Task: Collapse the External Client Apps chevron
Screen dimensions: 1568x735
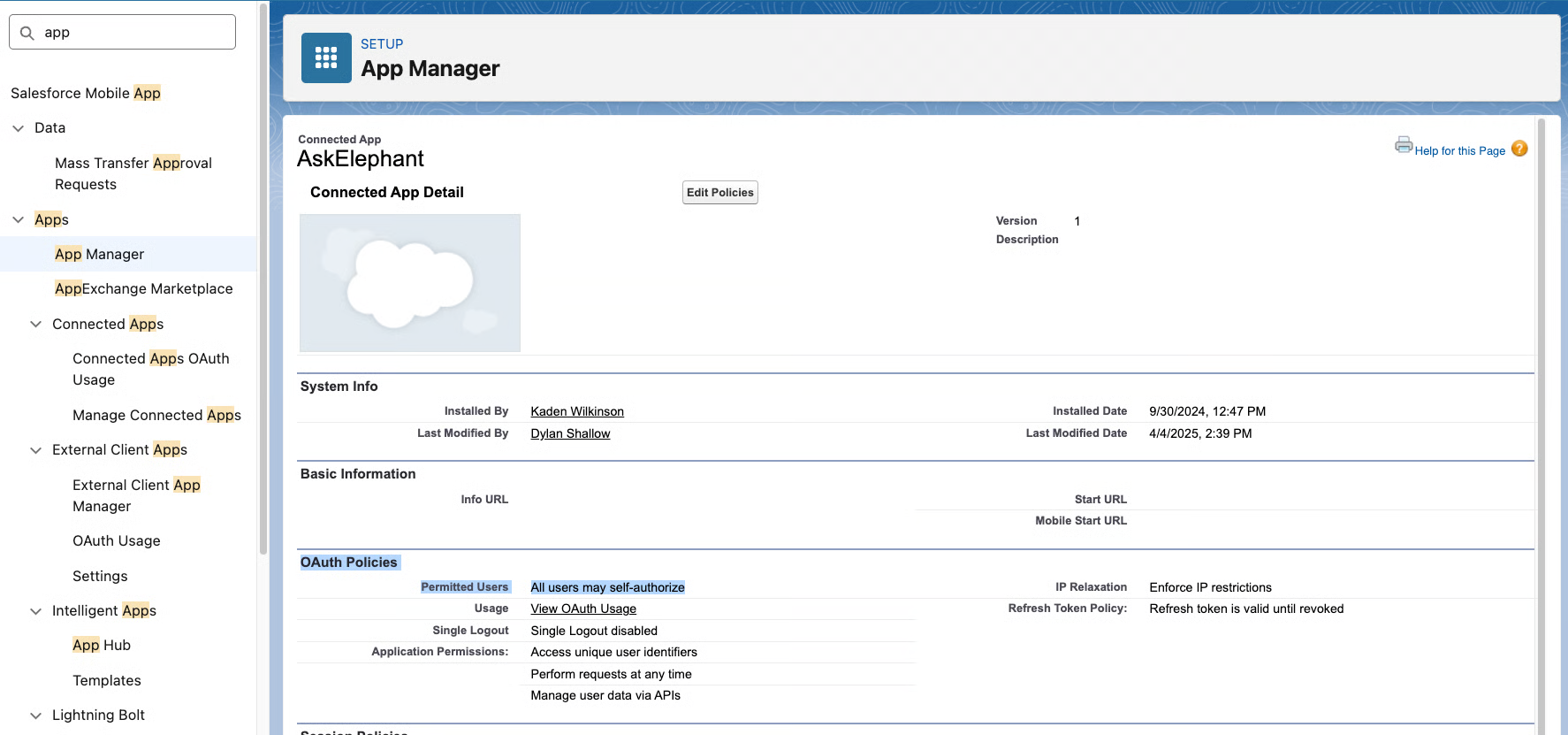Action: (35, 450)
